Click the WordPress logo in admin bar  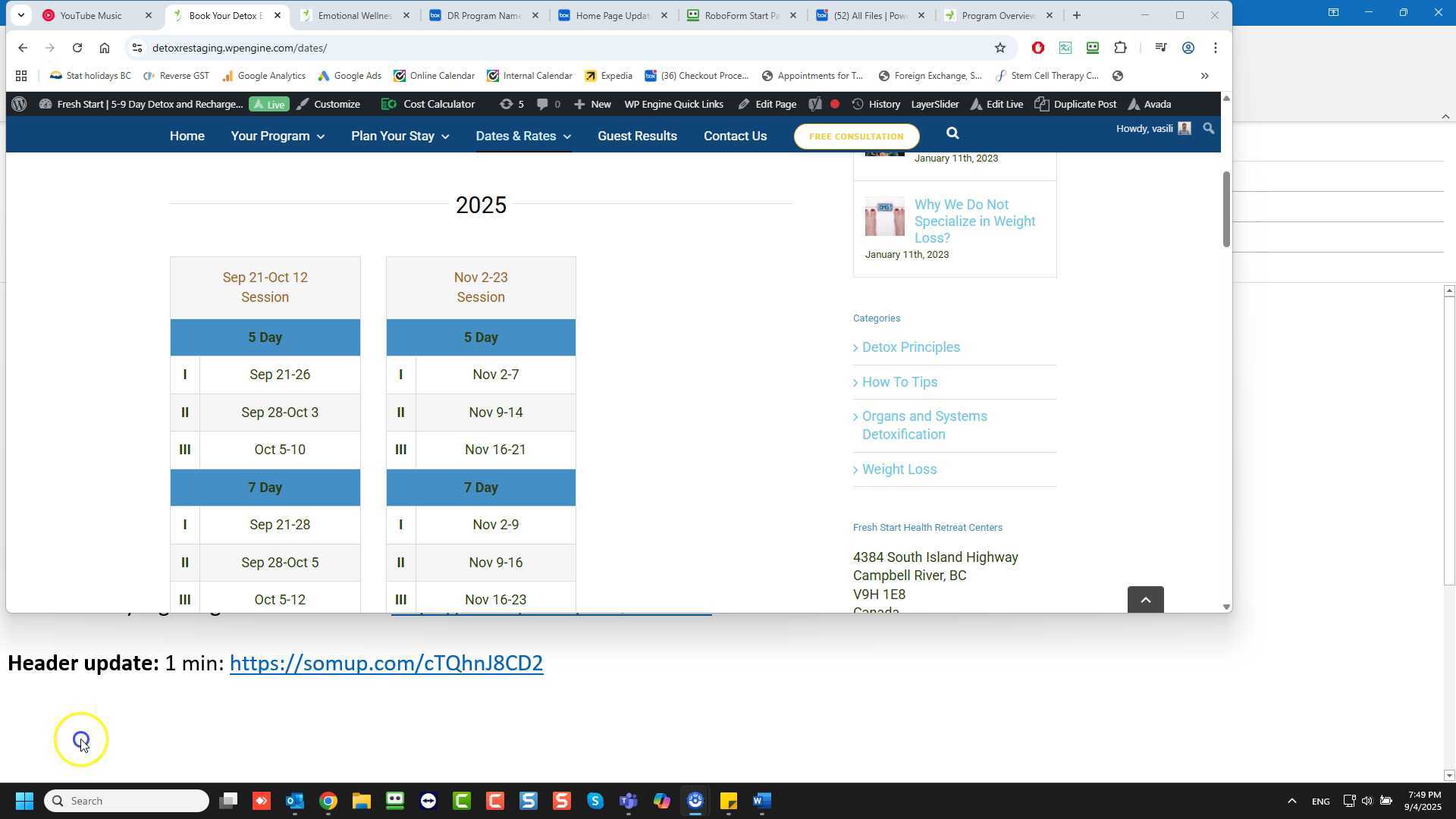[19, 105]
